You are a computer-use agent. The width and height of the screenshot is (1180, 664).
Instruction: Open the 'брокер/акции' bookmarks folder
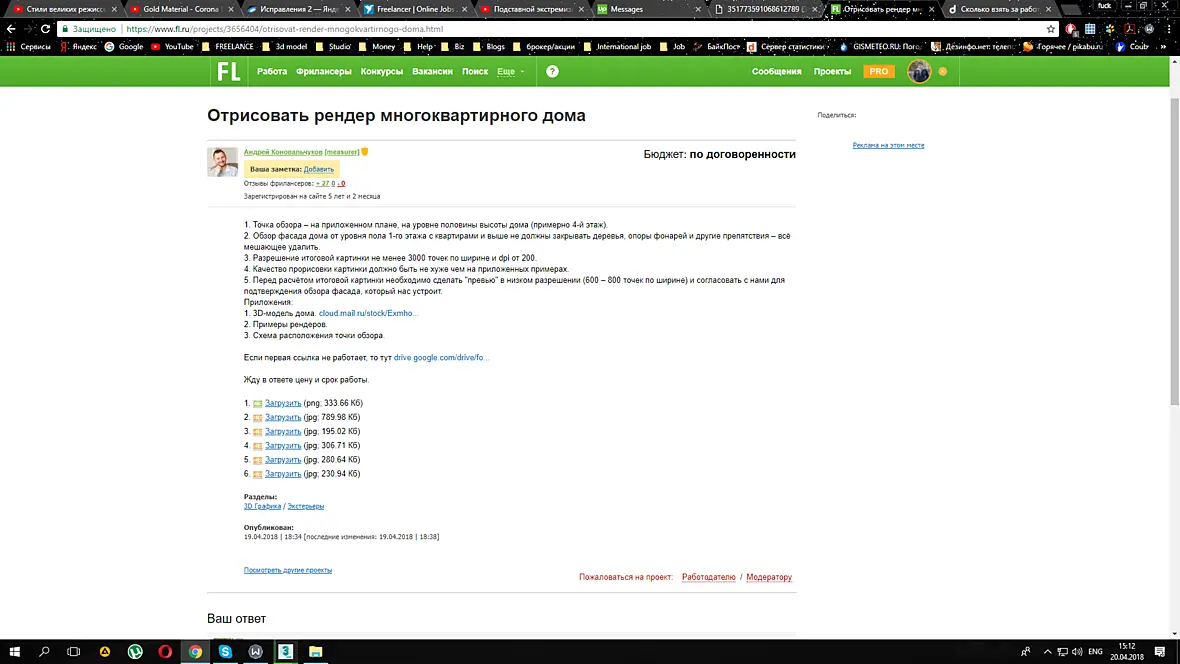[x=543, y=47]
